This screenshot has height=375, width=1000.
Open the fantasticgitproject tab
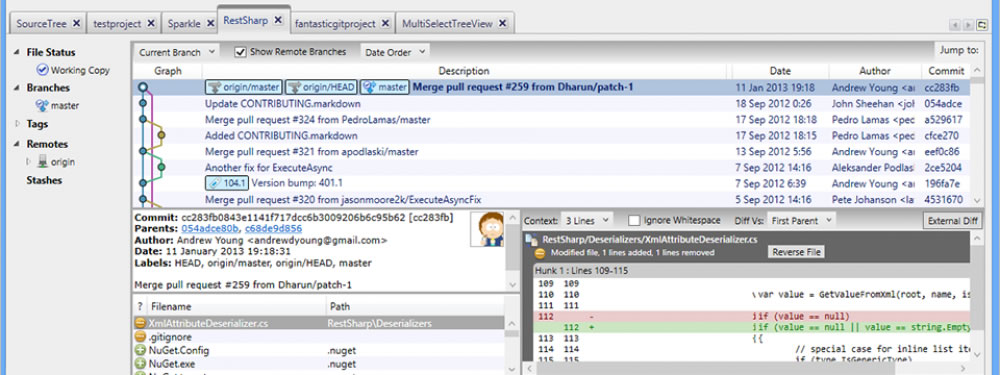coord(335,24)
